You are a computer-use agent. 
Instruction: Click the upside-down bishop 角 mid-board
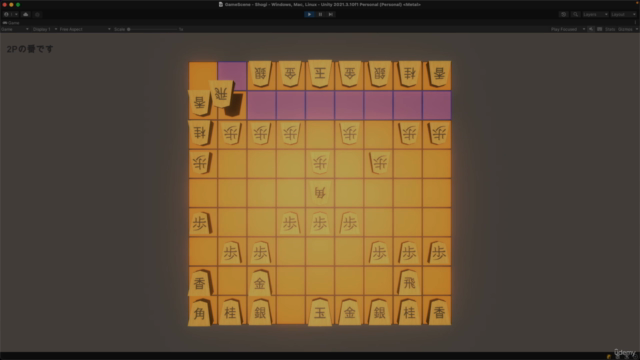[x=320, y=192]
